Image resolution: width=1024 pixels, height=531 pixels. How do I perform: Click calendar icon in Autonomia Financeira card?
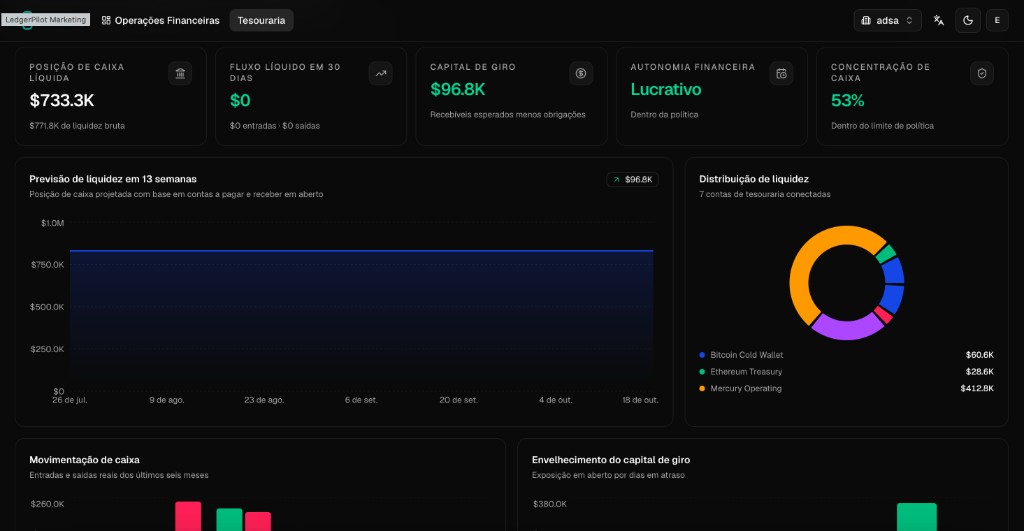[x=781, y=74]
